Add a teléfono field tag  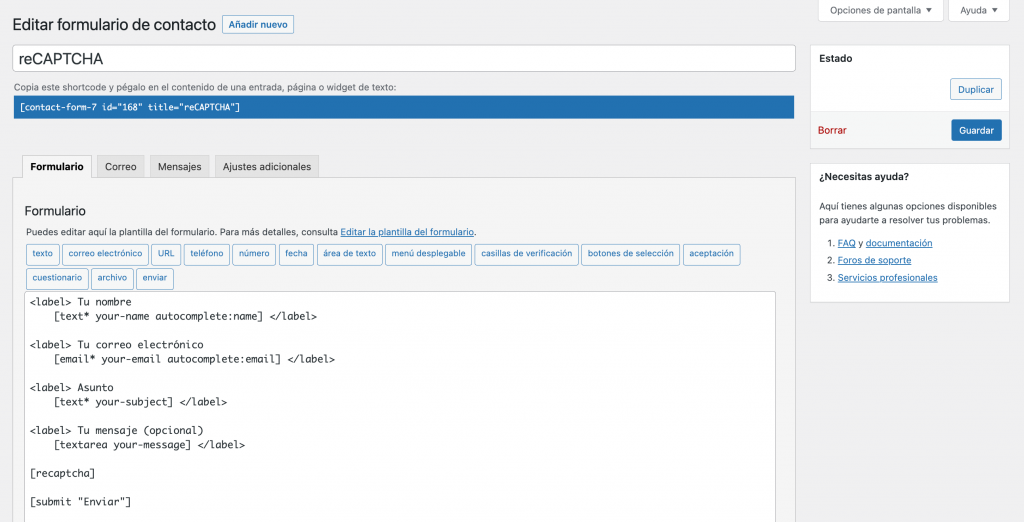[207, 254]
